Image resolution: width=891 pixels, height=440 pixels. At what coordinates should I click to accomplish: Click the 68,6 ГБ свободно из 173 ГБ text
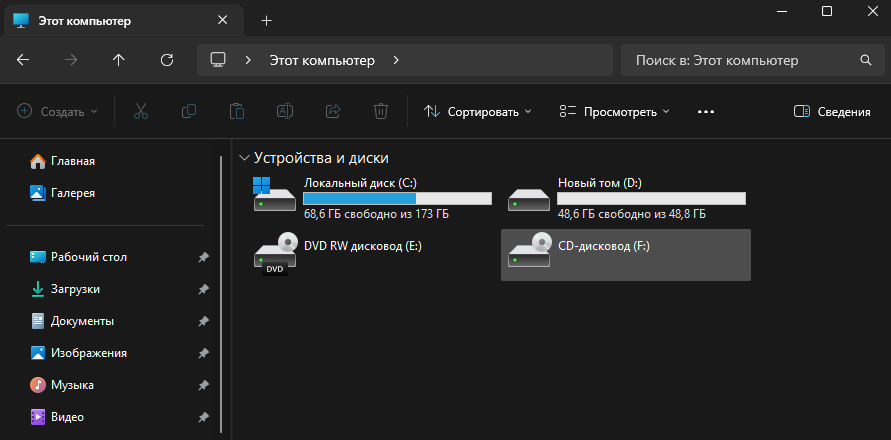click(x=376, y=214)
